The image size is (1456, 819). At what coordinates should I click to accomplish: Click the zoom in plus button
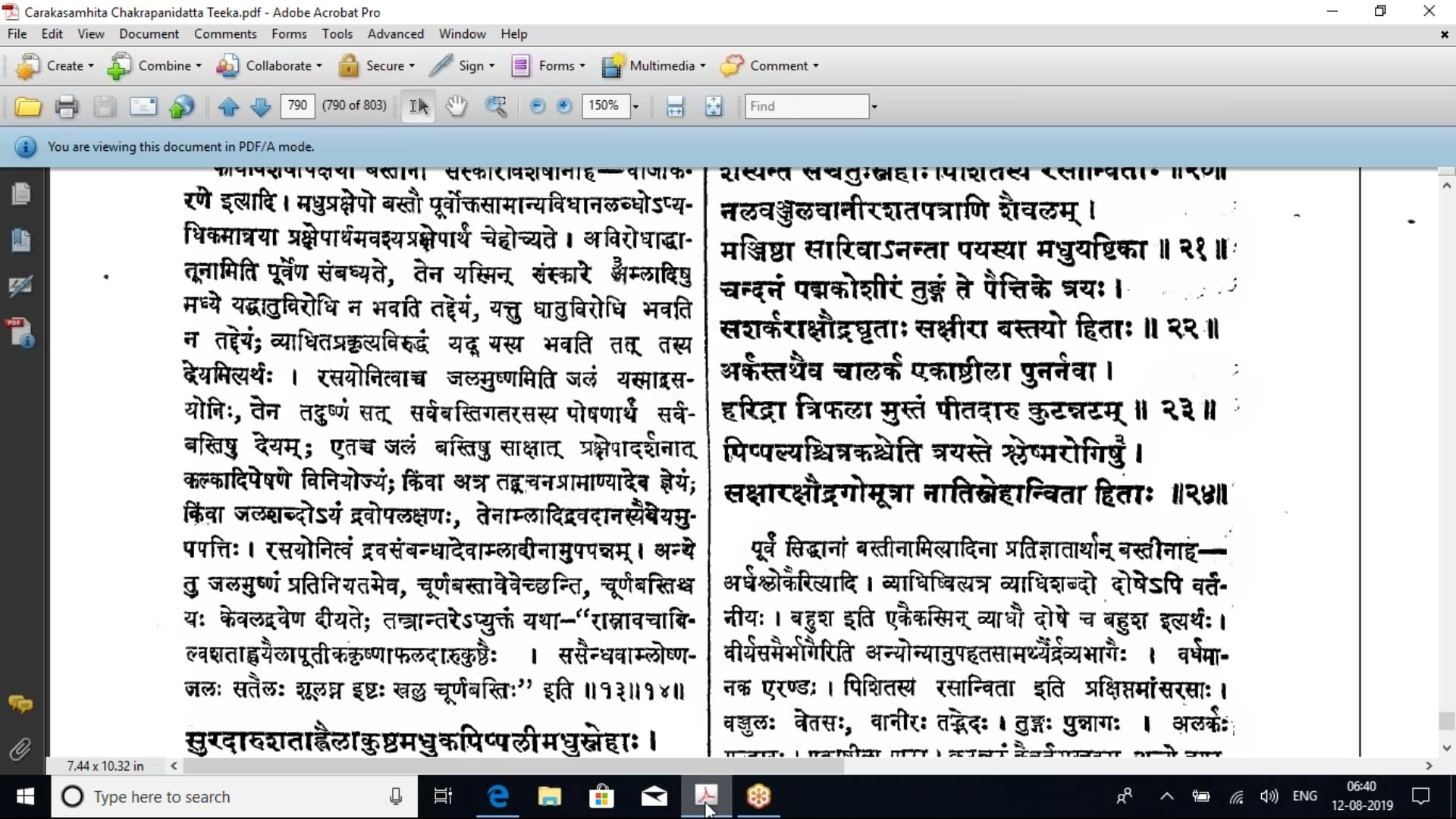click(x=563, y=106)
